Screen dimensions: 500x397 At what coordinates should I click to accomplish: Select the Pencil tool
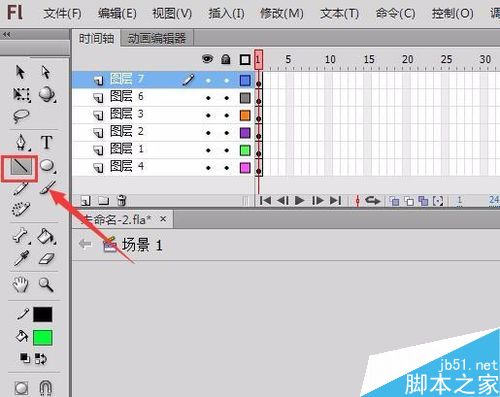(21, 188)
